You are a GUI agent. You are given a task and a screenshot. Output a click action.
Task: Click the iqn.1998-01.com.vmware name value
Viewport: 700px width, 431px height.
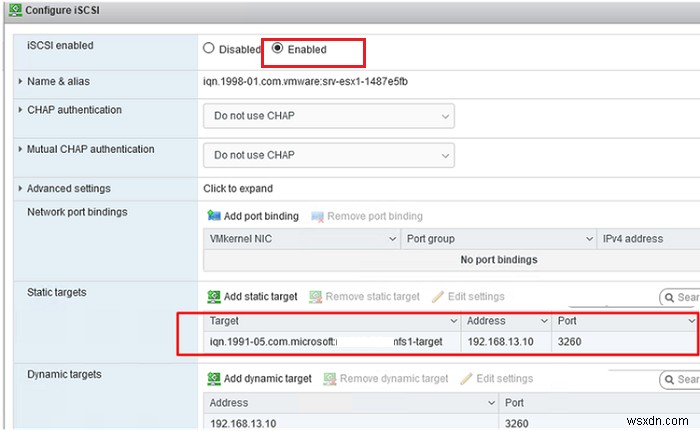coord(305,82)
